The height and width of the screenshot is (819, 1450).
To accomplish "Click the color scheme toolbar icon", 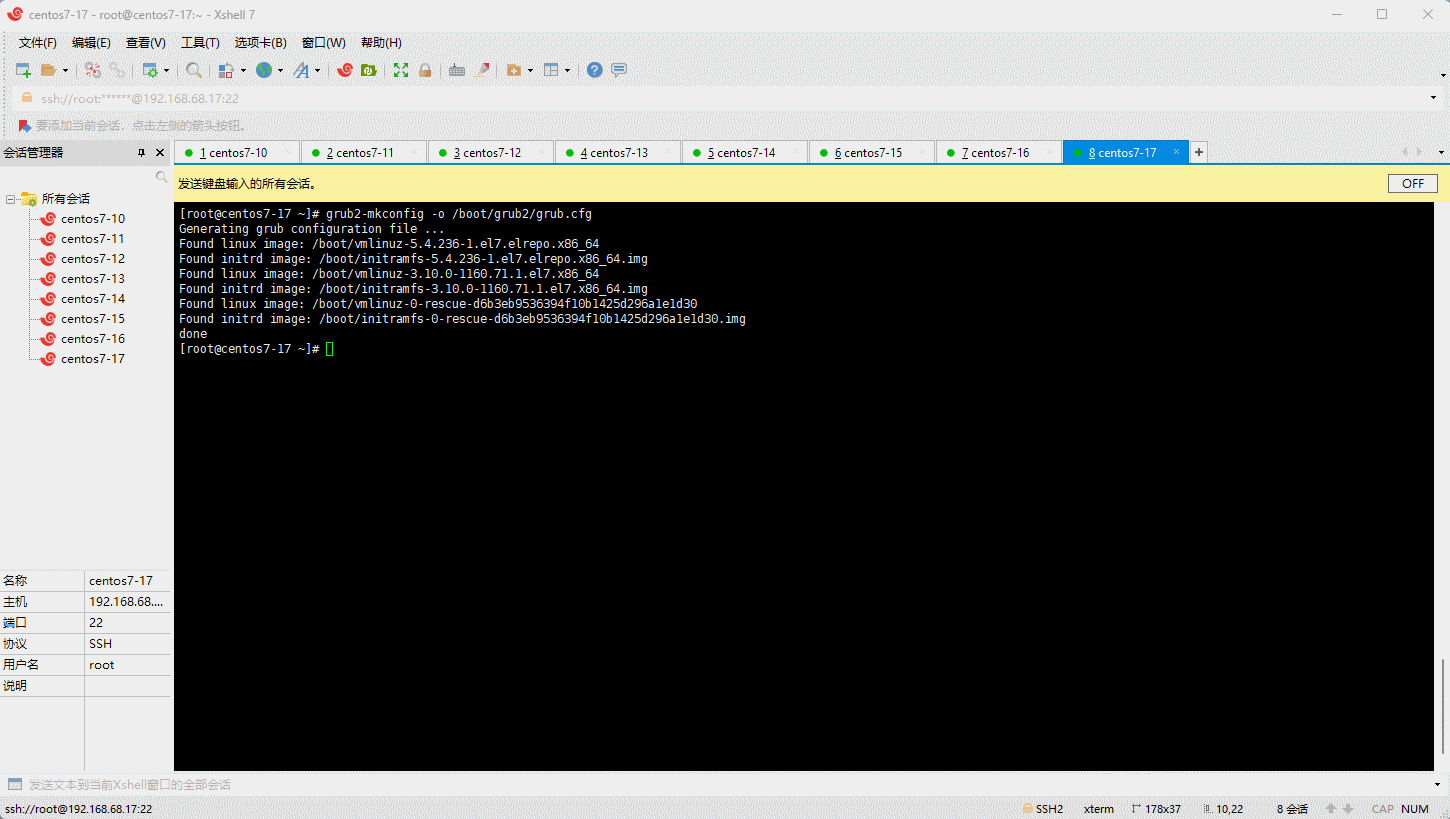I will pos(226,70).
